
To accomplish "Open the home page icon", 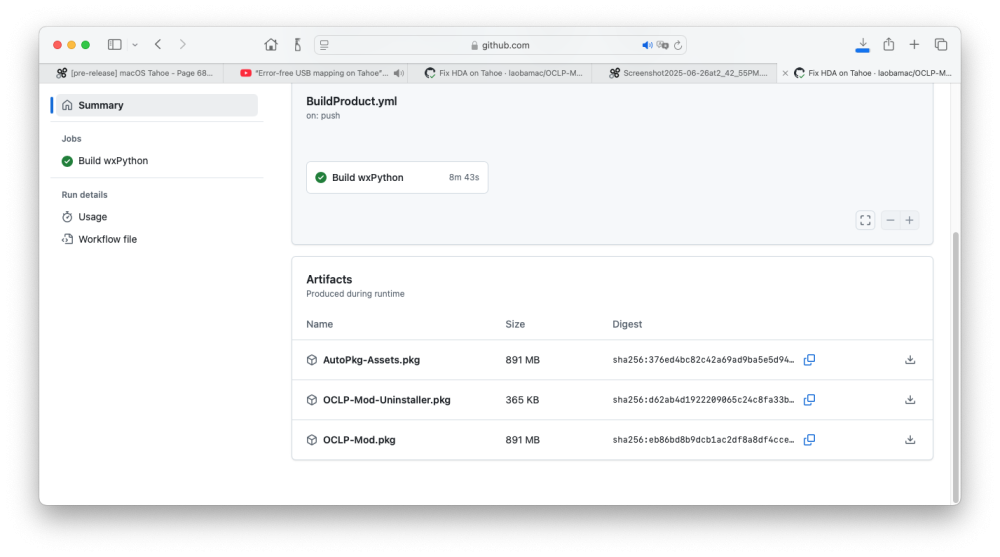I will click(x=271, y=45).
